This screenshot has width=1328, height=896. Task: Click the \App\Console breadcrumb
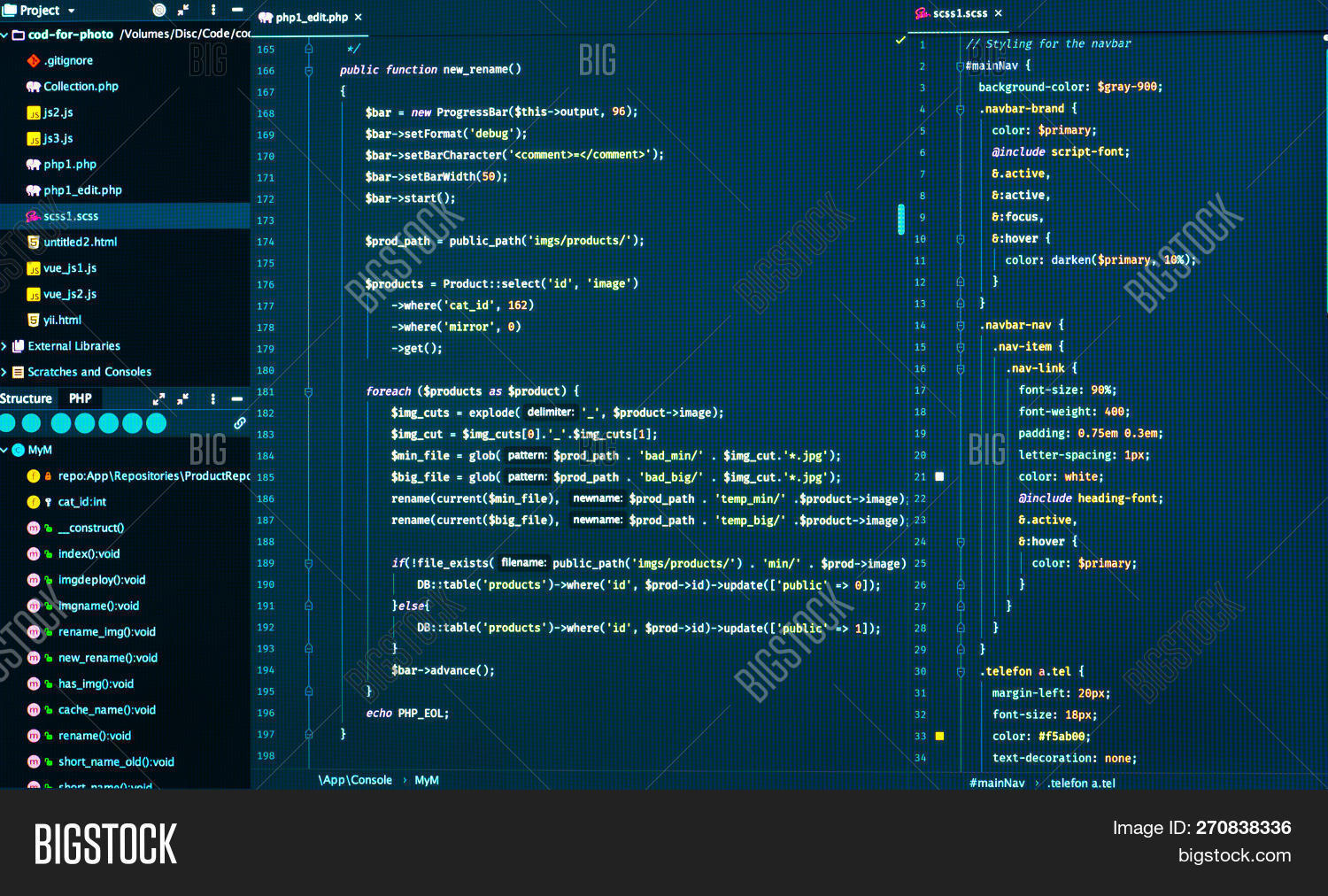click(355, 780)
